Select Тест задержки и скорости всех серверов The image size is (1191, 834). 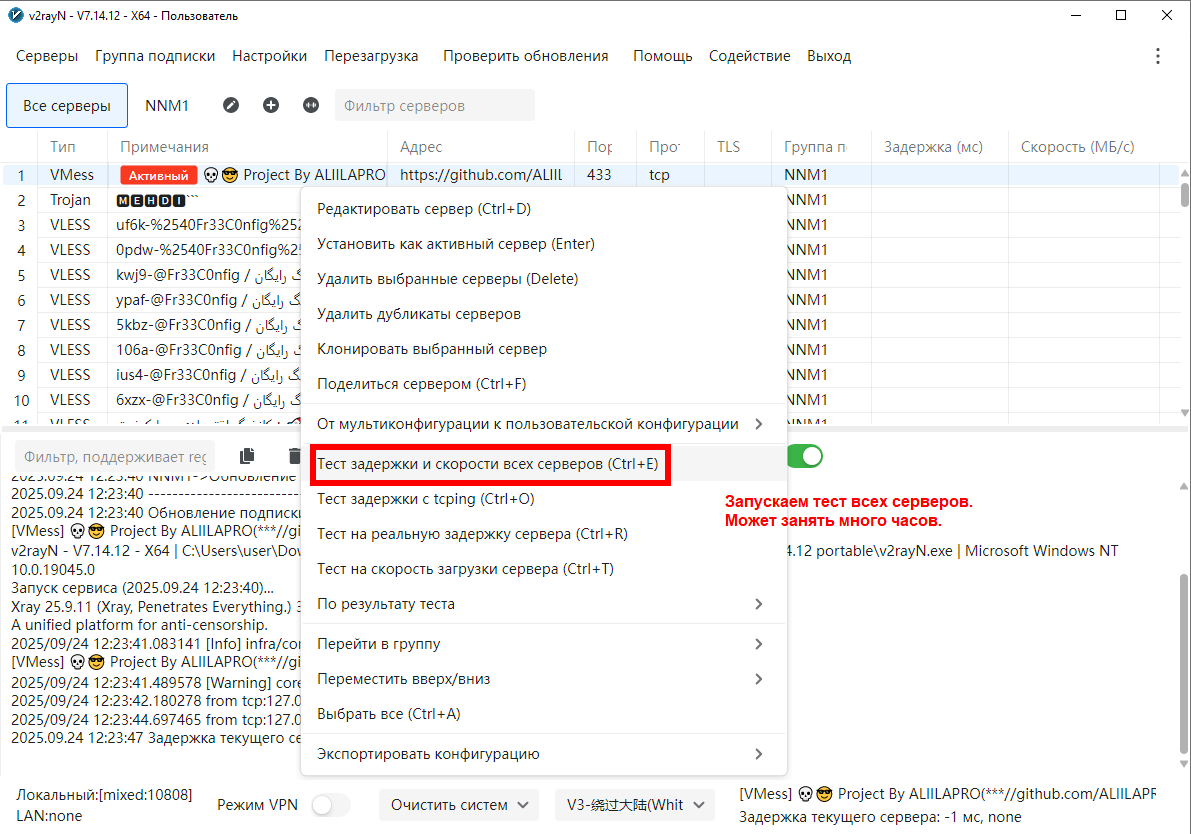tap(488, 464)
